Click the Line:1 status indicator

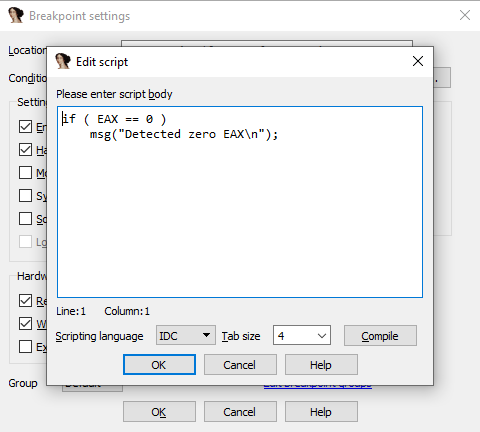pyautogui.click(x=71, y=311)
